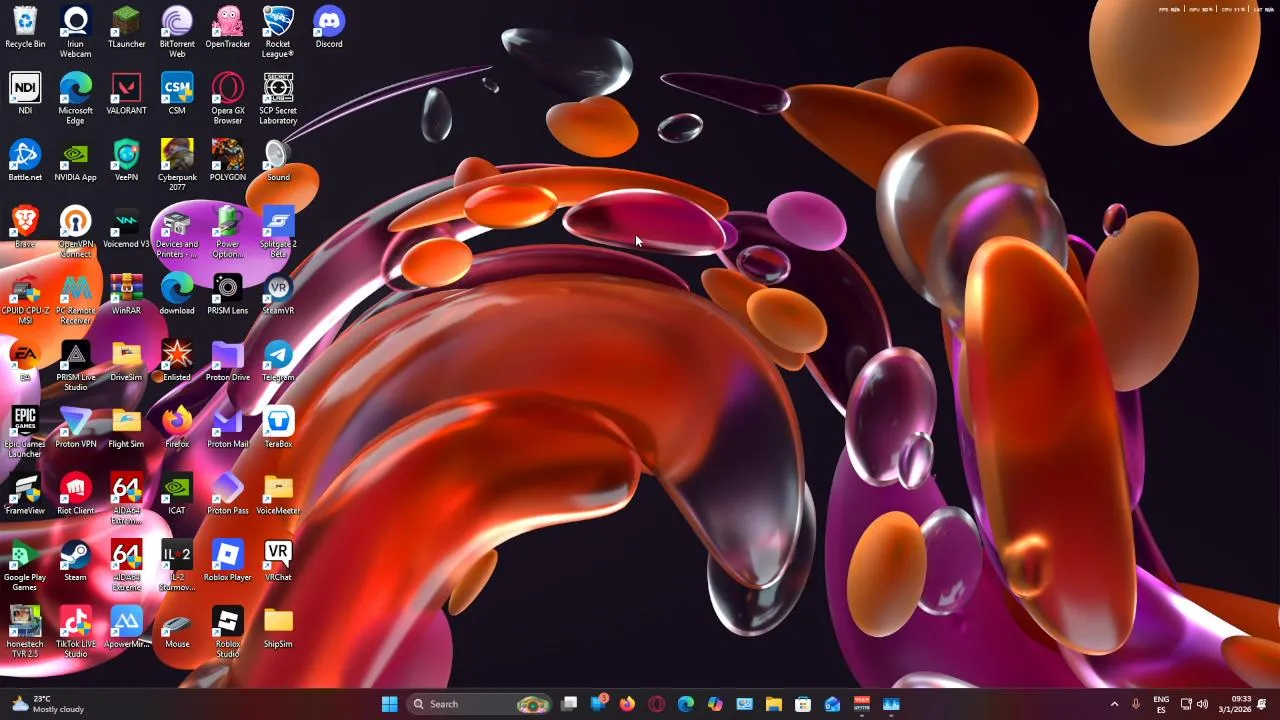Select the NDI desktop icon
The image size is (1280, 720).
coord(25,94)
